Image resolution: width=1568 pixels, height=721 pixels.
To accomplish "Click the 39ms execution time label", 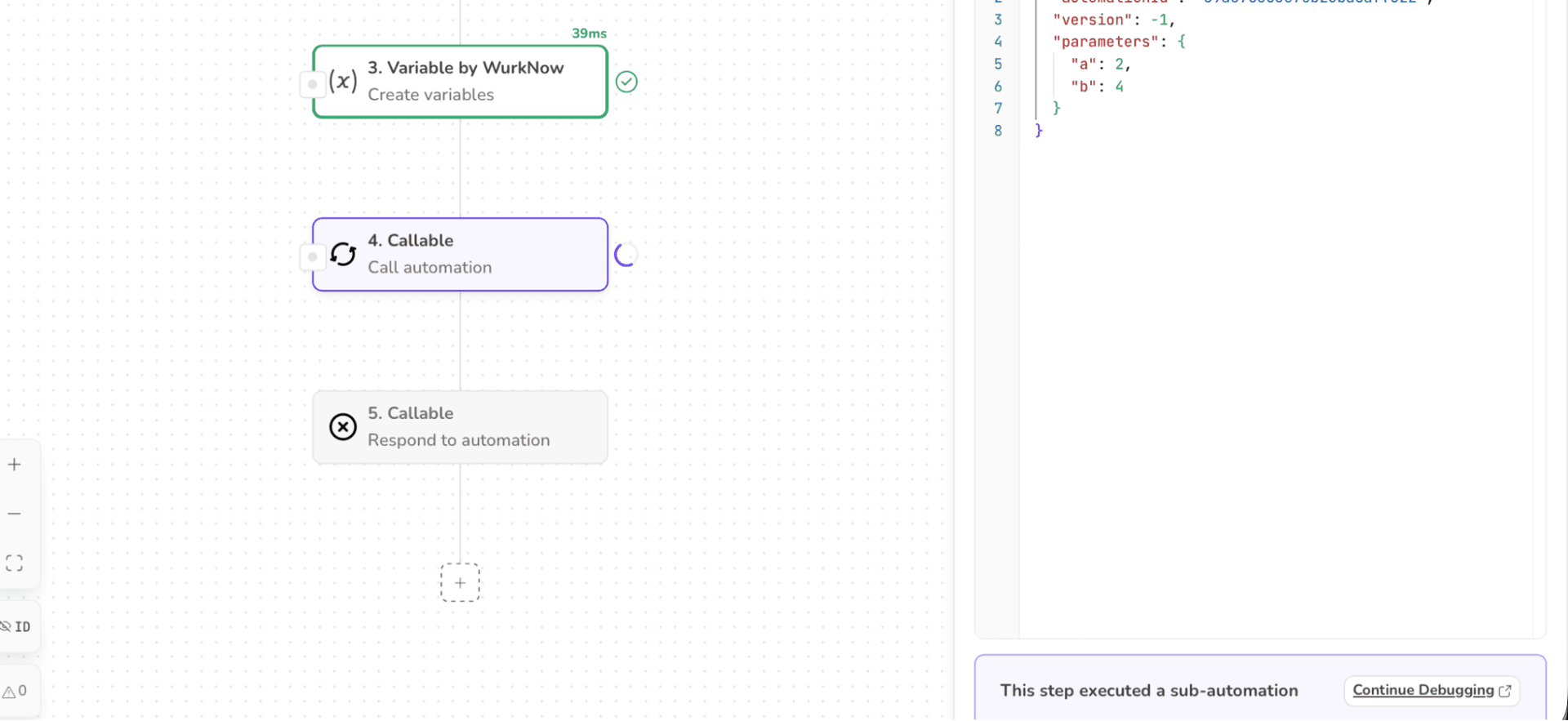I will 589,33.
